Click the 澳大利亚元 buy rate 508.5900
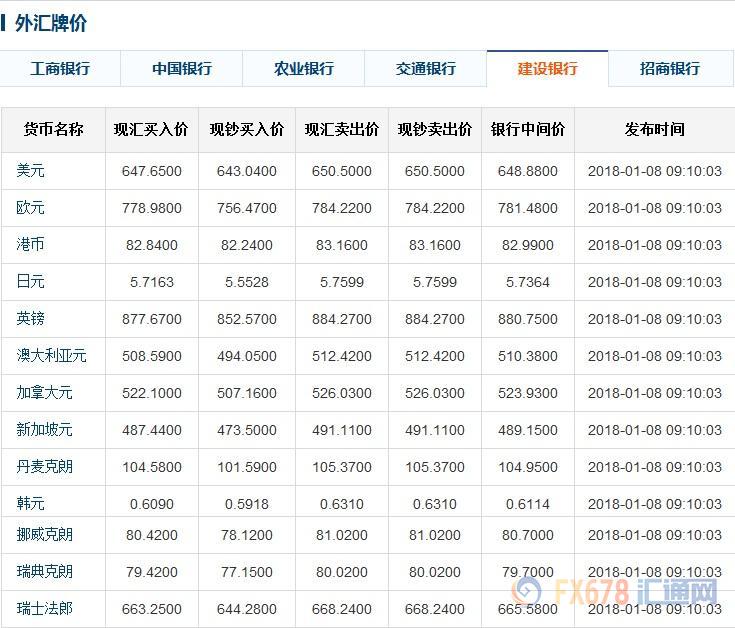Viewport: 735px width, 628px height. click(x=152, y=356)
